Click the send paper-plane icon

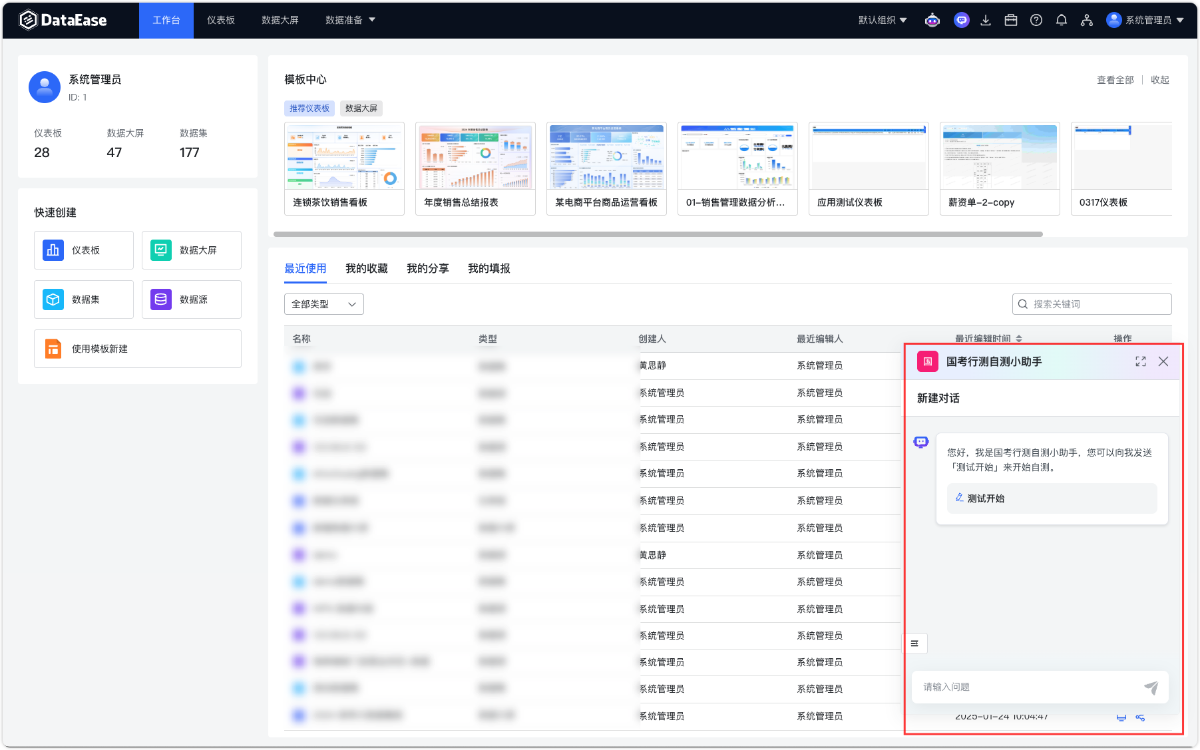(x=1151, y=687)
